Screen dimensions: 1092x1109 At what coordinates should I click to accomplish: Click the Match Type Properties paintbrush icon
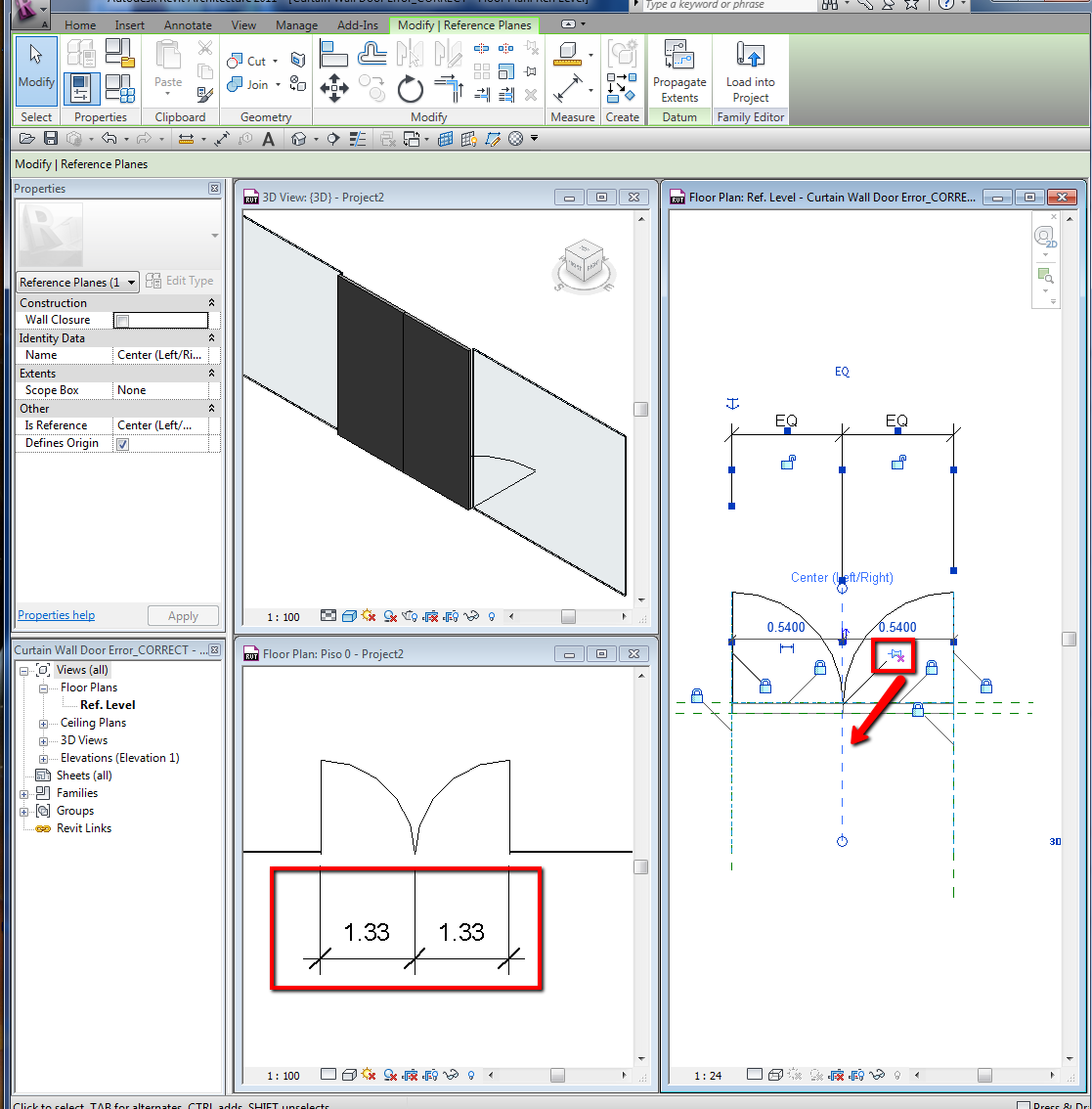point(205,94)
